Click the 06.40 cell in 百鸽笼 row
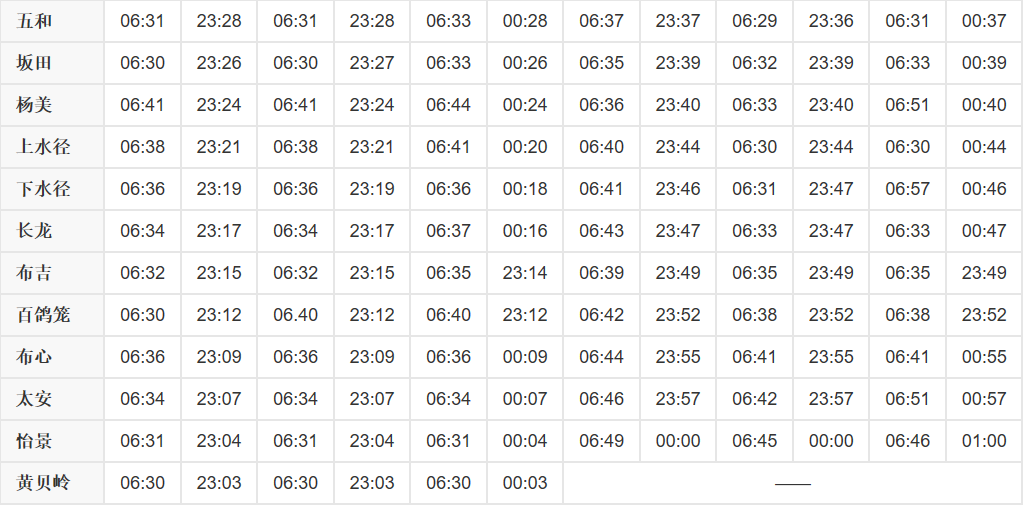This screenshot has height=505, width=1023. [296, 314]
